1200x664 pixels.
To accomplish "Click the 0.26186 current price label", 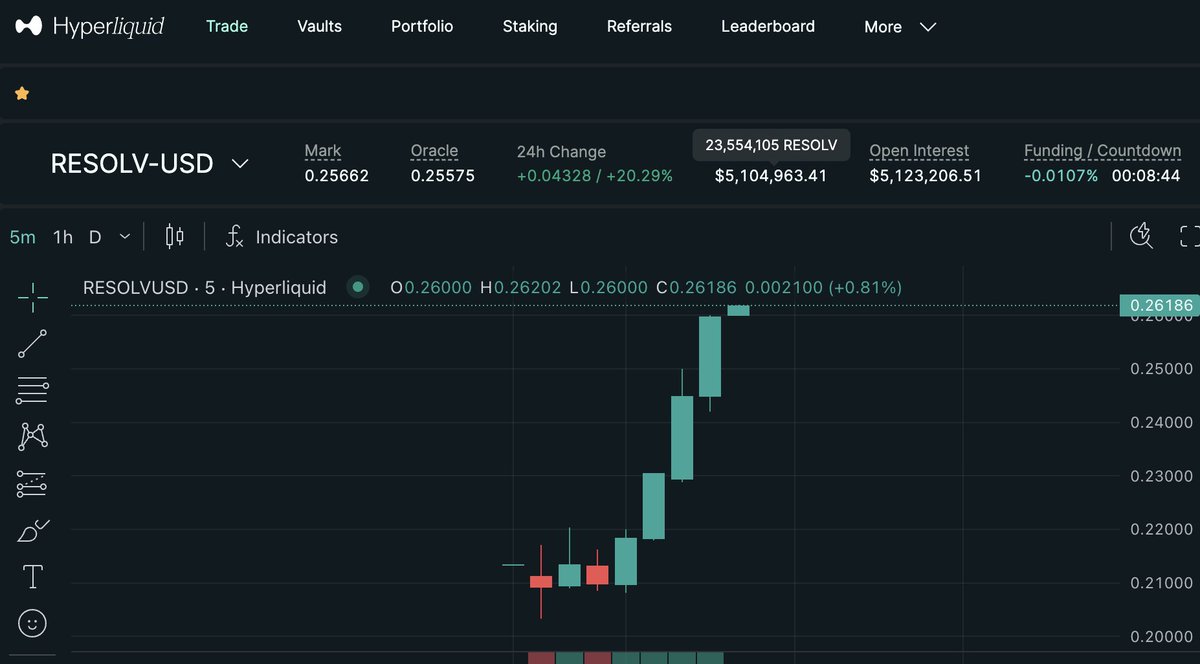I will tap(1158, 305).
